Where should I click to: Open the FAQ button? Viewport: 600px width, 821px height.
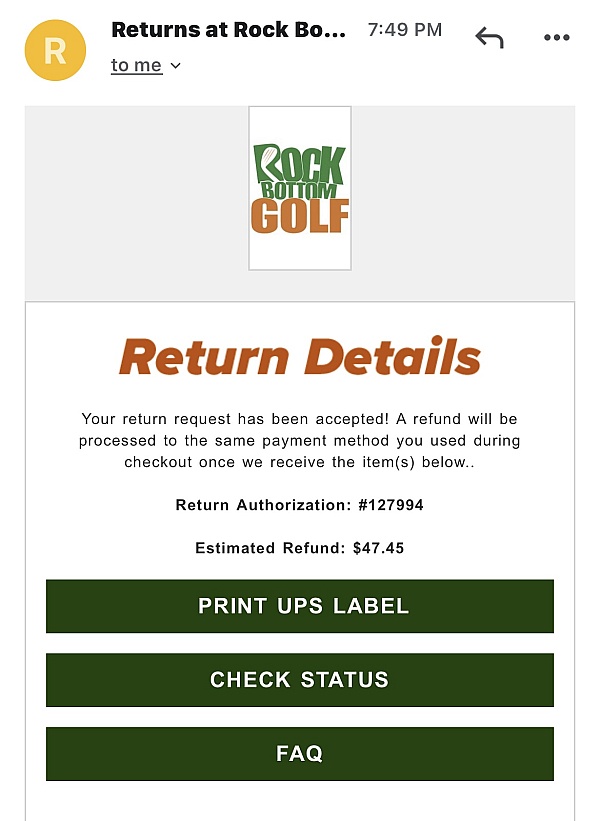[x=300, y=754]
